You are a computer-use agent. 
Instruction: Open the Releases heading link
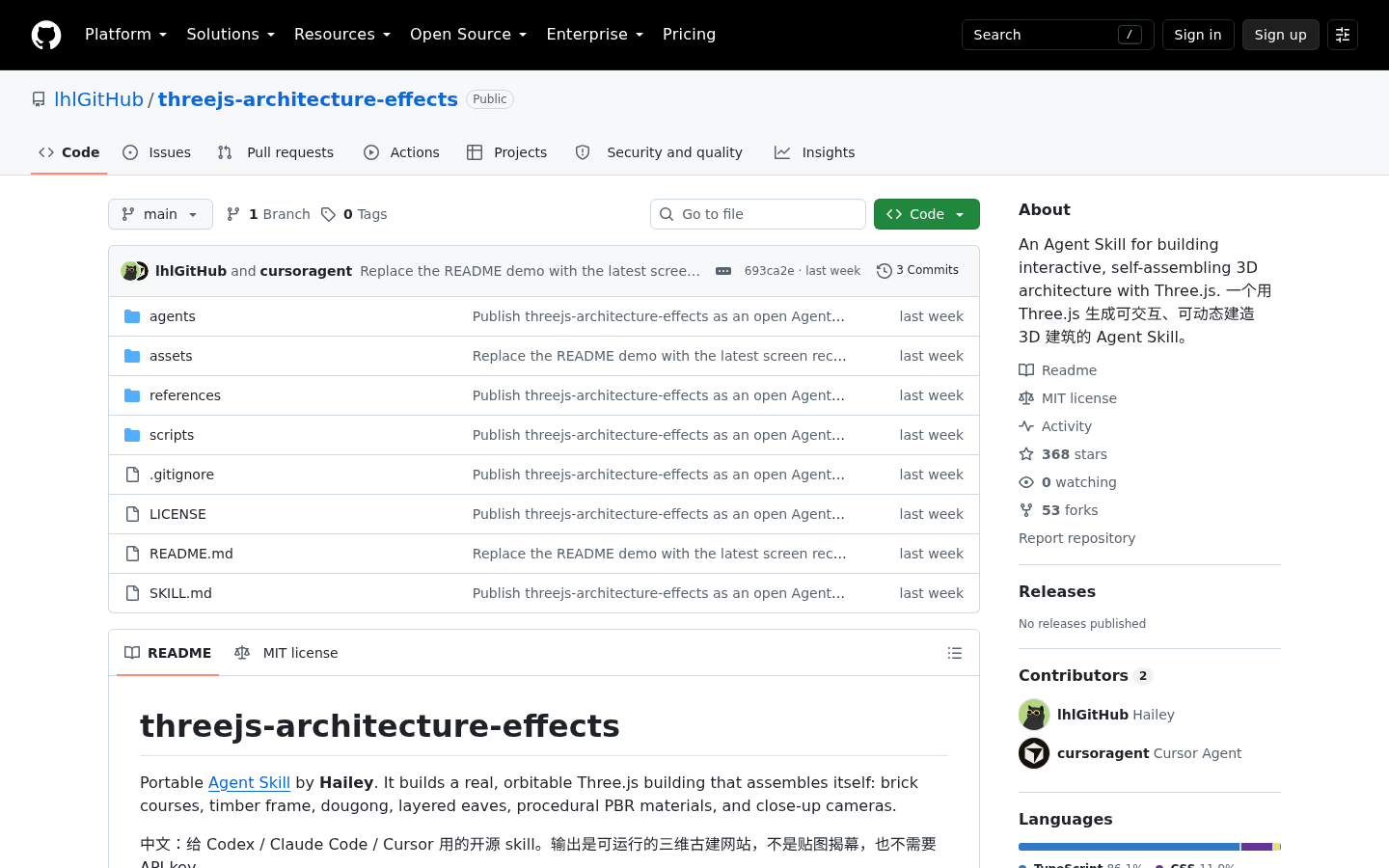point(1057,591)
